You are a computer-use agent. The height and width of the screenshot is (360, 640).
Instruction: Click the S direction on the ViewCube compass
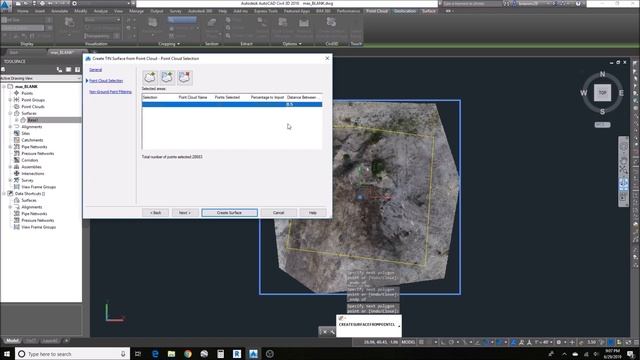pyautogui.click(x=602, y=111)
